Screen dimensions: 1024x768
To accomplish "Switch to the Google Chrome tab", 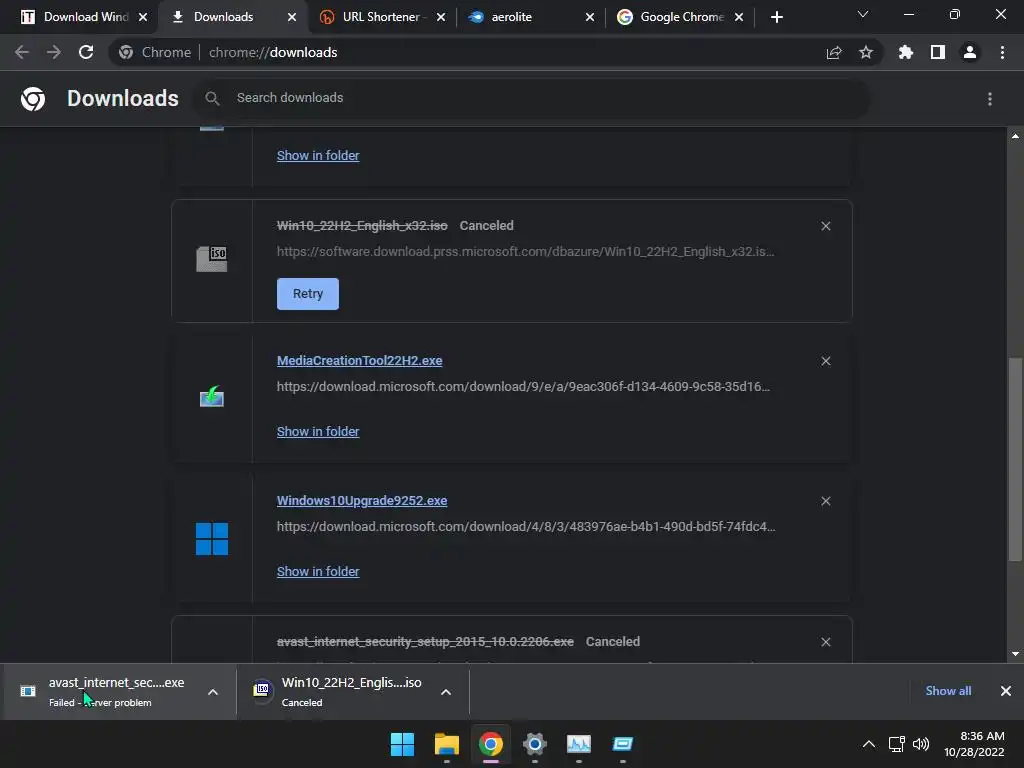I will coord(682,17).
